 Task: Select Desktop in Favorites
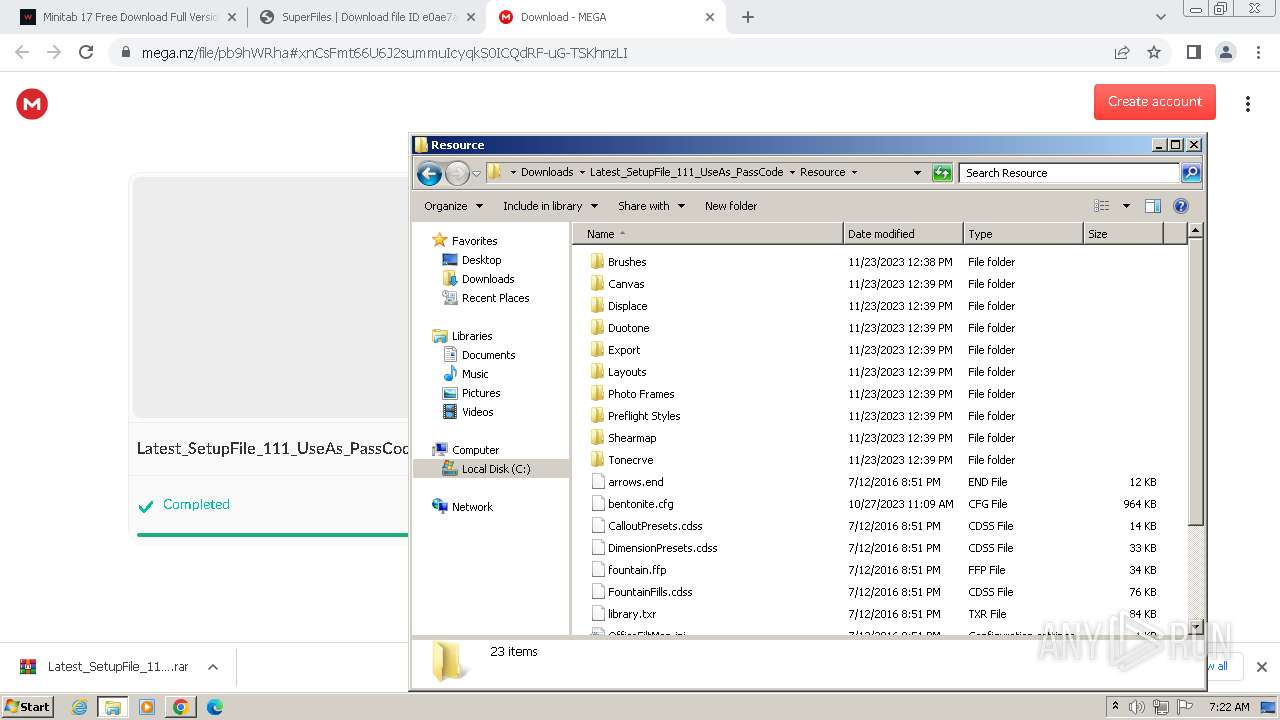[481, 260]
